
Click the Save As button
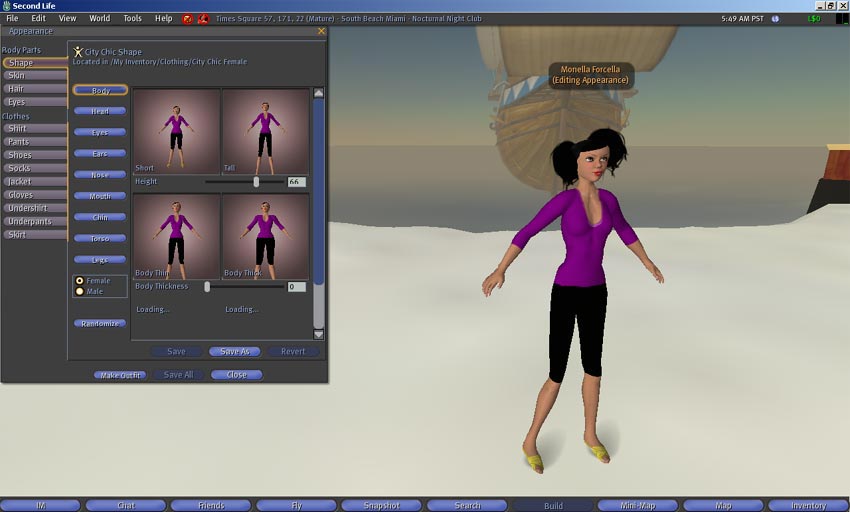[x=234, y=352]
